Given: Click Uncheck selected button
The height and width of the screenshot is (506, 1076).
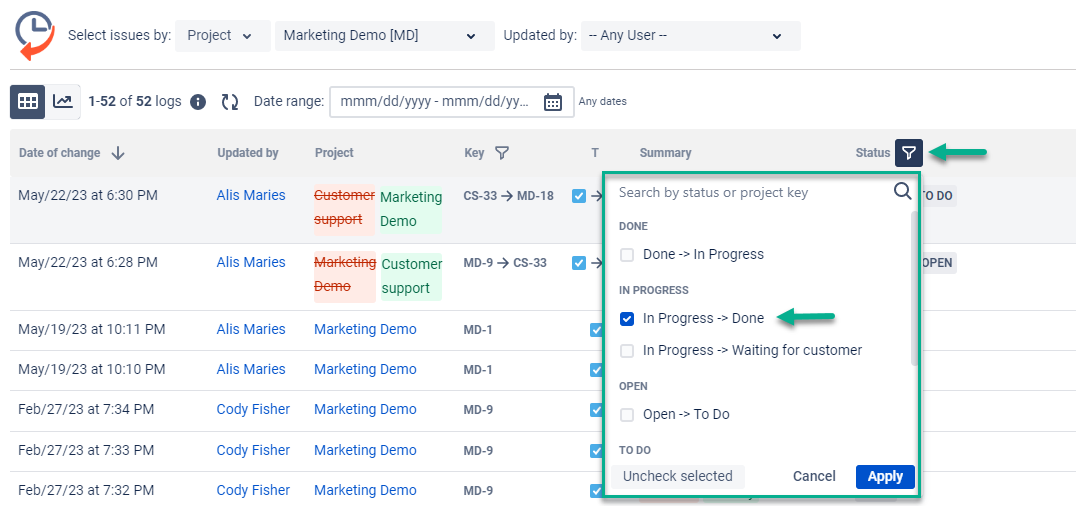Looking at the screenshot, I should [x=677, y=477].
